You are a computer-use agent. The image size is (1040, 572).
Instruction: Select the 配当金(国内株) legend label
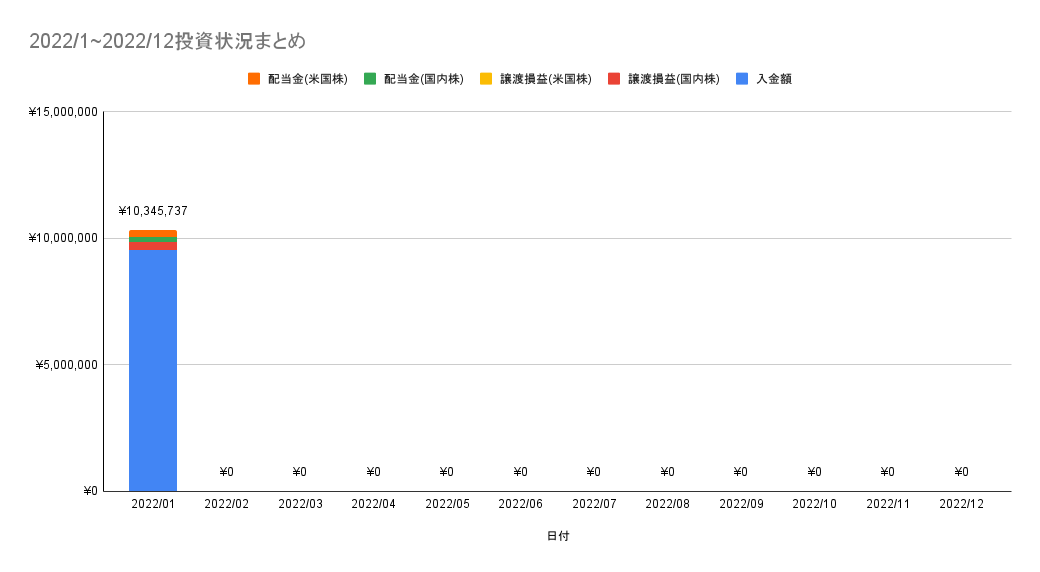424,79
